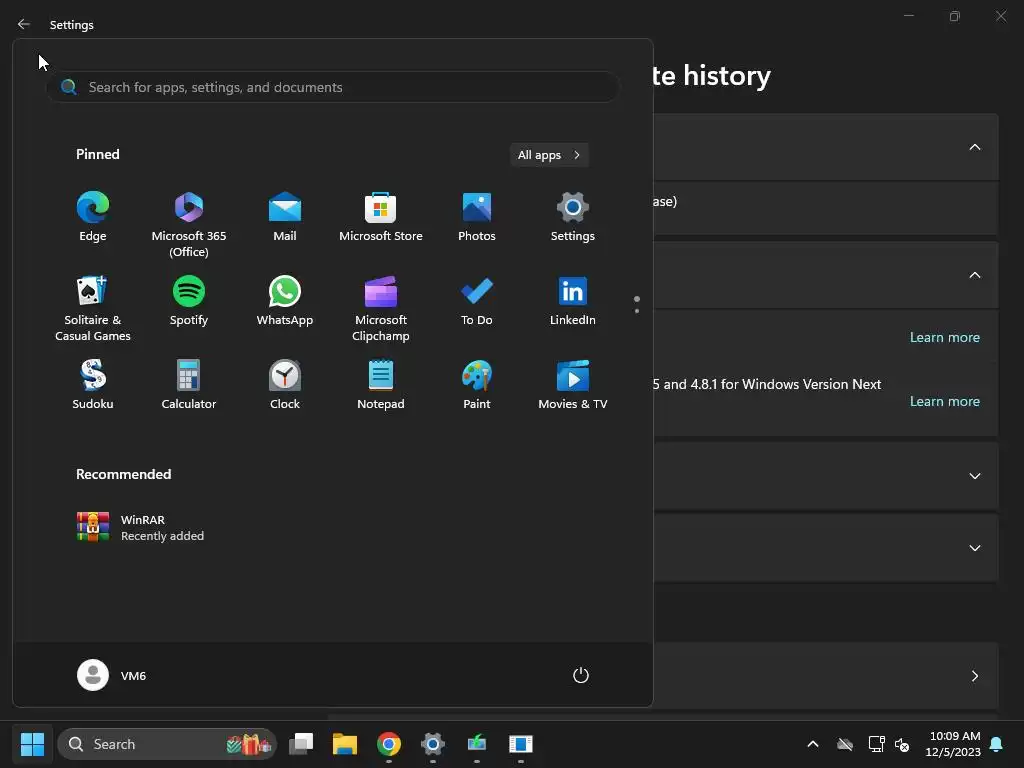
Task: Expand the third update history section
Action: (974, 476)
